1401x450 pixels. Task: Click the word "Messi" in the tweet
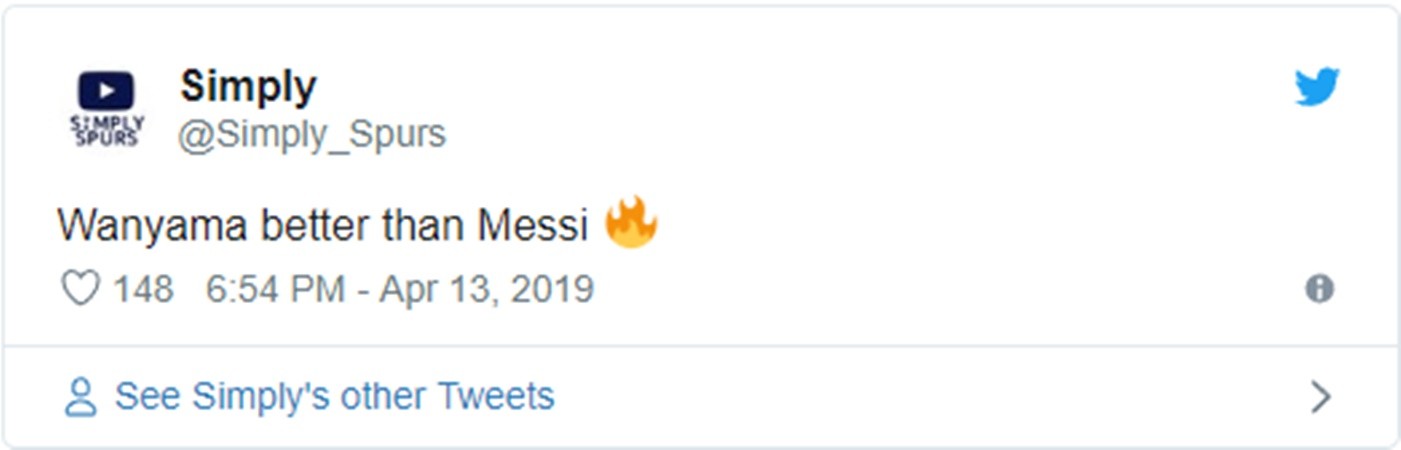point(532,226)
